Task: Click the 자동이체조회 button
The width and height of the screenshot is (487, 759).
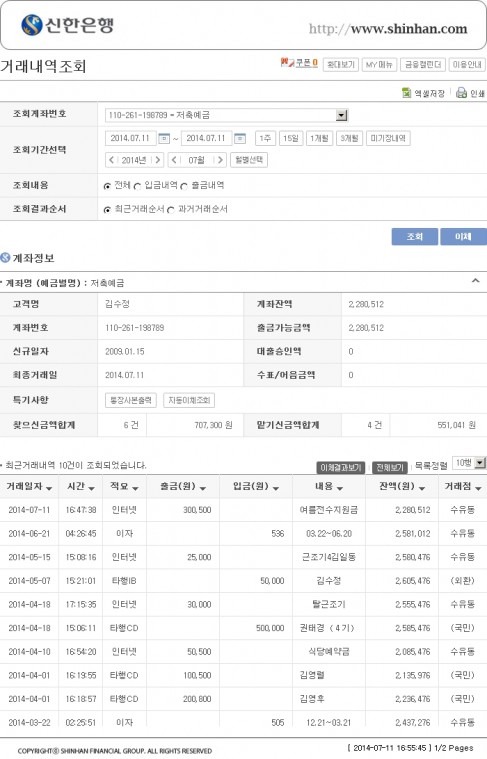Action: 189,400
